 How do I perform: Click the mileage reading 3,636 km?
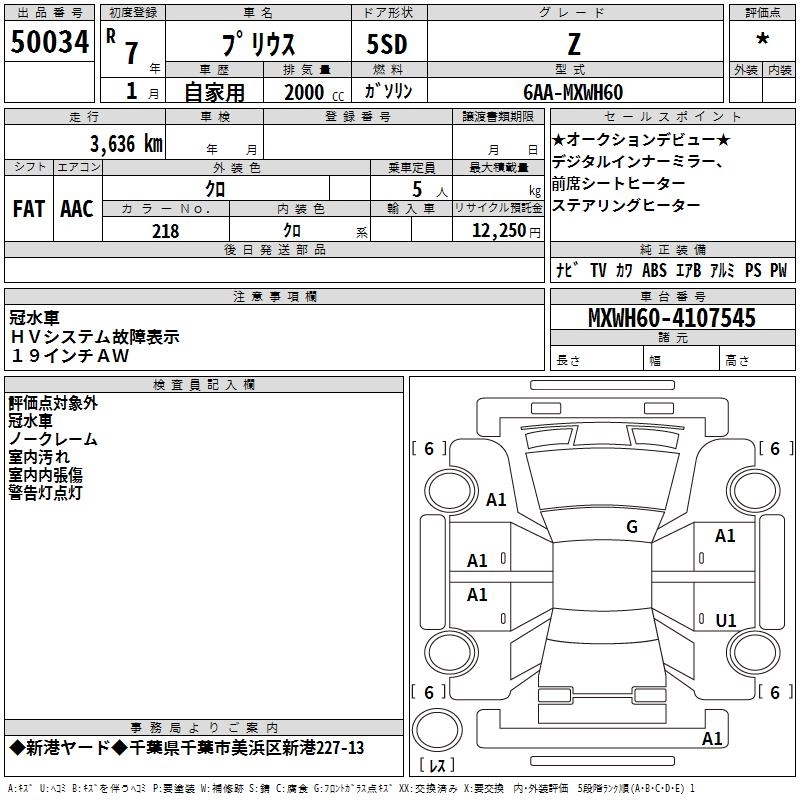(x=126, y=143)
